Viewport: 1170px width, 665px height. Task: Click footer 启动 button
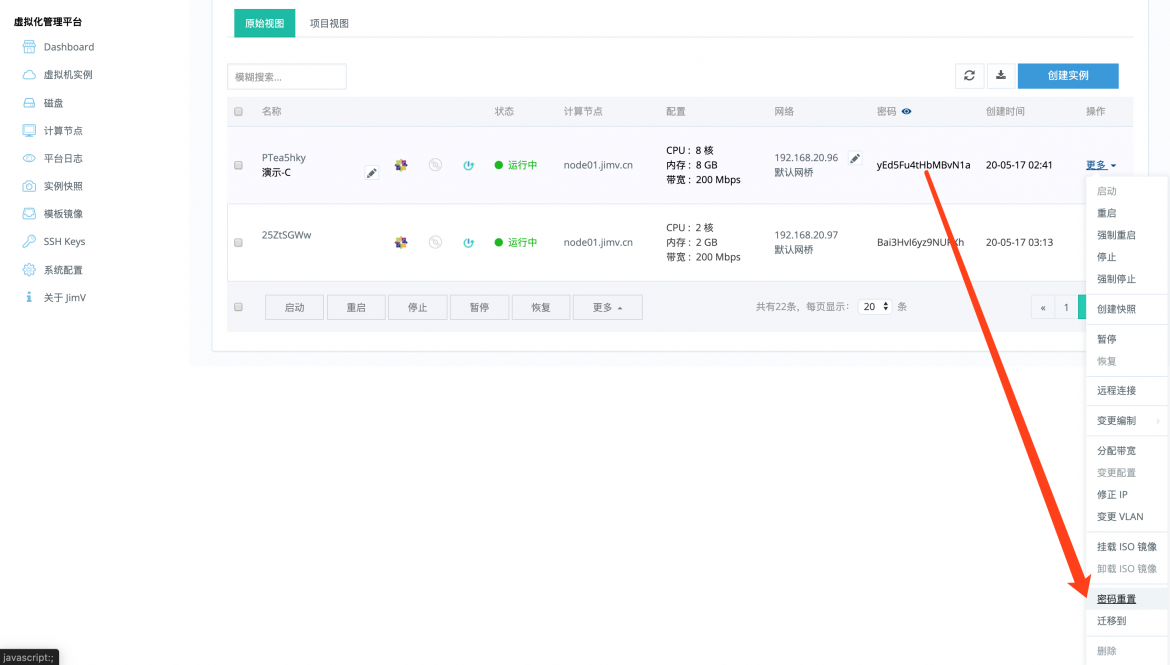click(294, 307)
